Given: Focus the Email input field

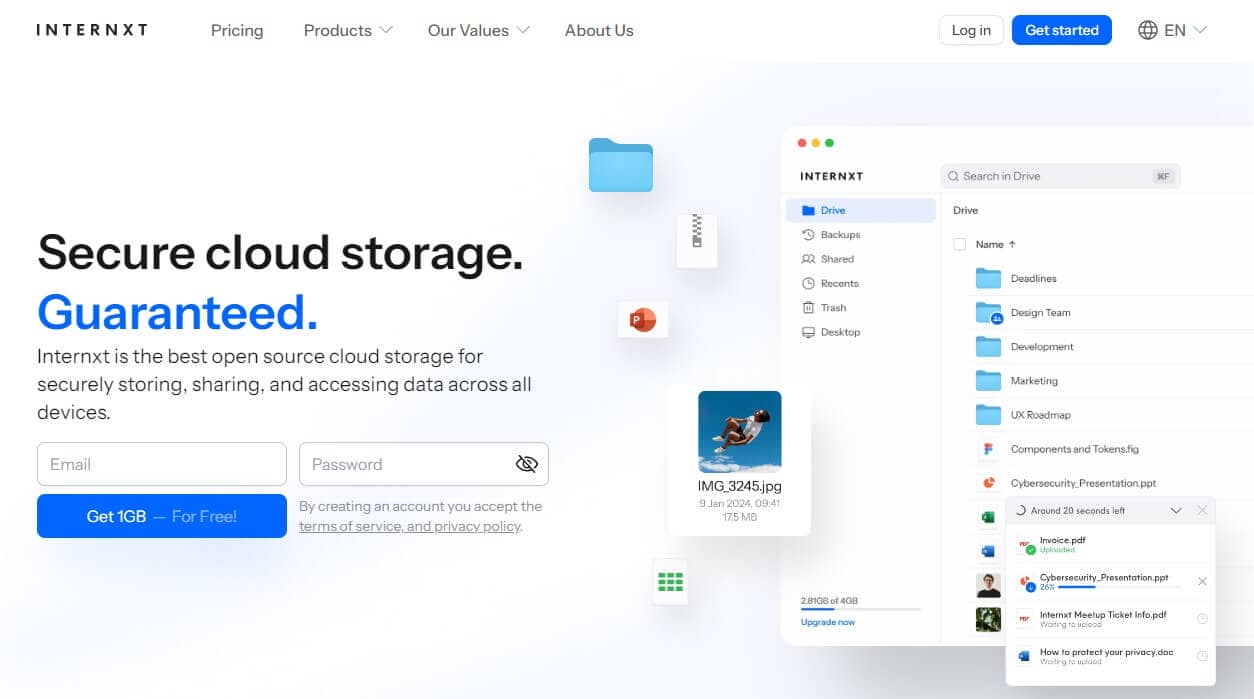Looking at the screenshot, I should 162,464.
